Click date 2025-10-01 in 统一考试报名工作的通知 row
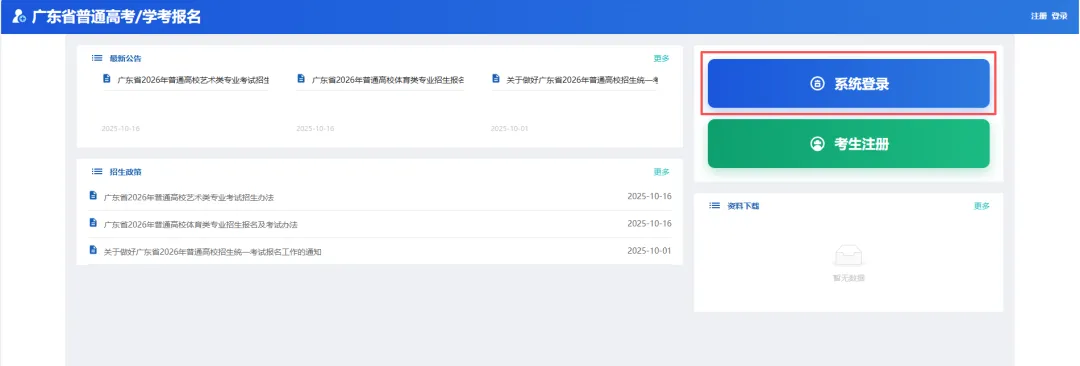The width and height of the screenshot is (1080, 366). (650, 251)
